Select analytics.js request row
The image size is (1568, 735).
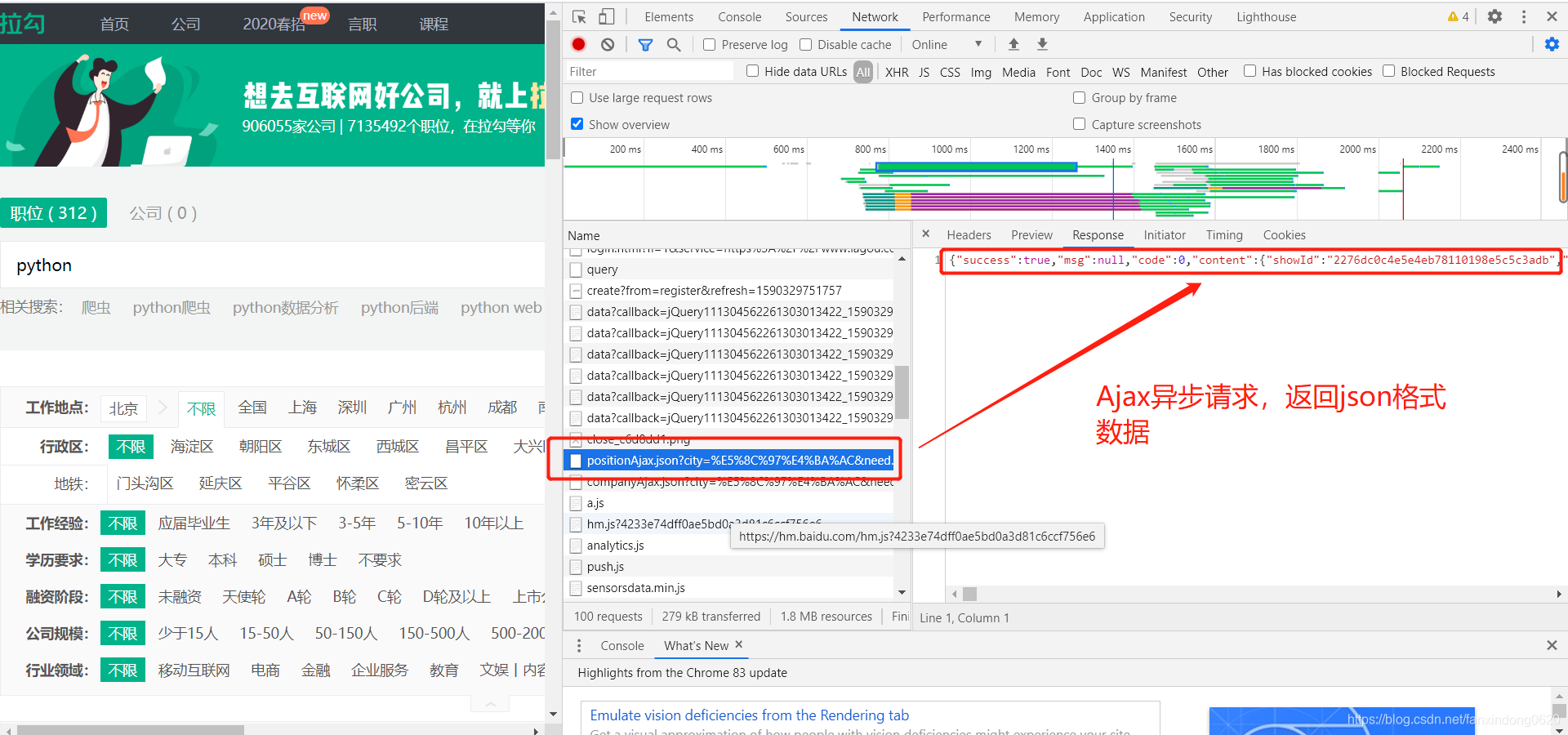(730, 546)
